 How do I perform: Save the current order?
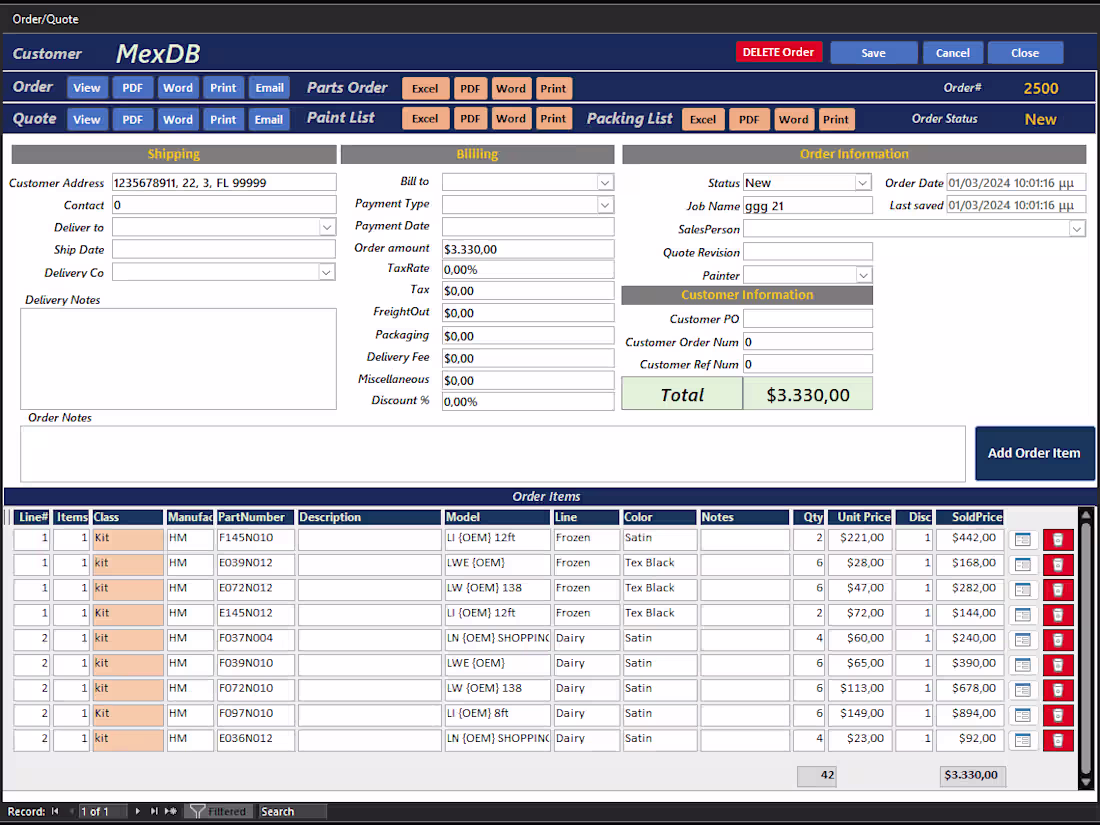click(x=872, y=52)
